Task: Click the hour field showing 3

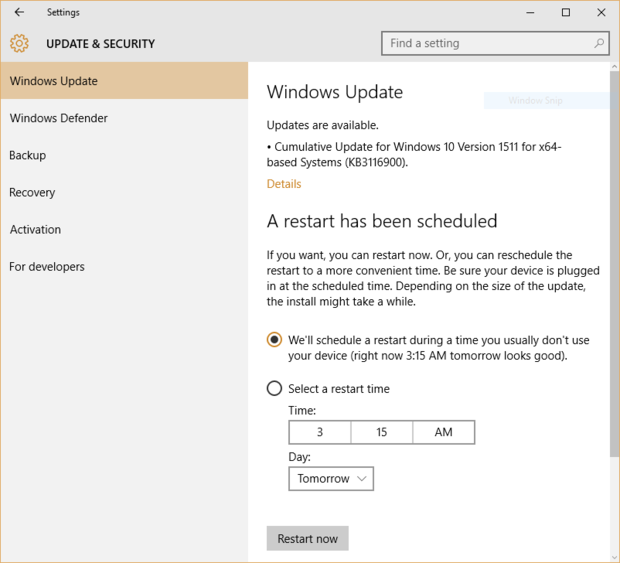Action: 320,432
